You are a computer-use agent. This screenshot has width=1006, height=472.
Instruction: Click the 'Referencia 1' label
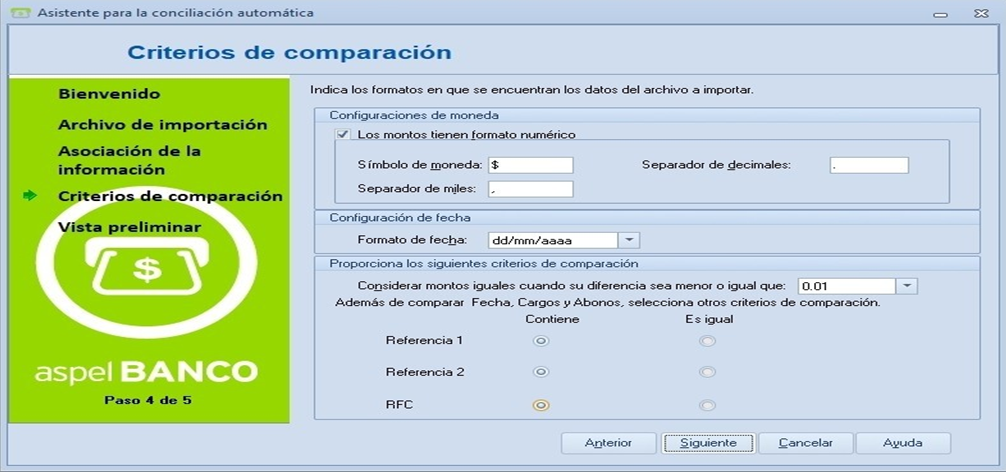pos(424,341)
